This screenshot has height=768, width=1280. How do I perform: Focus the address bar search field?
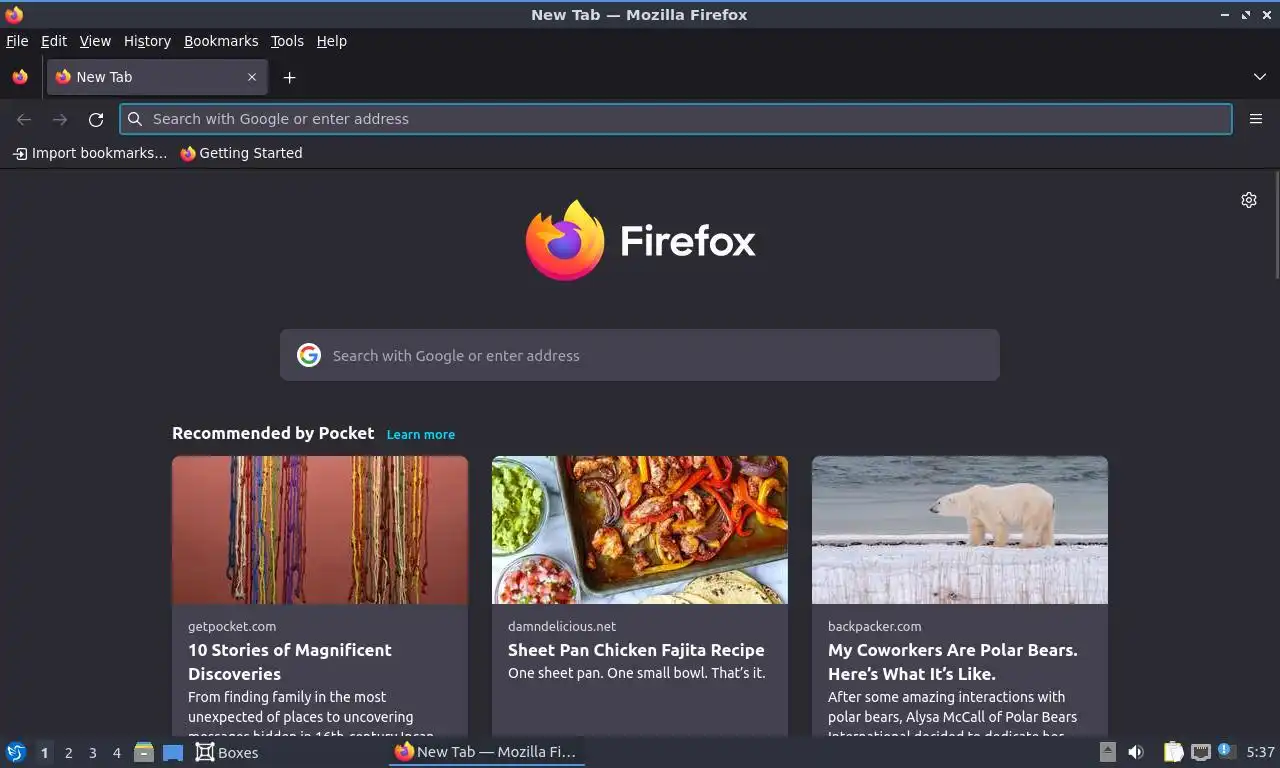coord(676,119)
